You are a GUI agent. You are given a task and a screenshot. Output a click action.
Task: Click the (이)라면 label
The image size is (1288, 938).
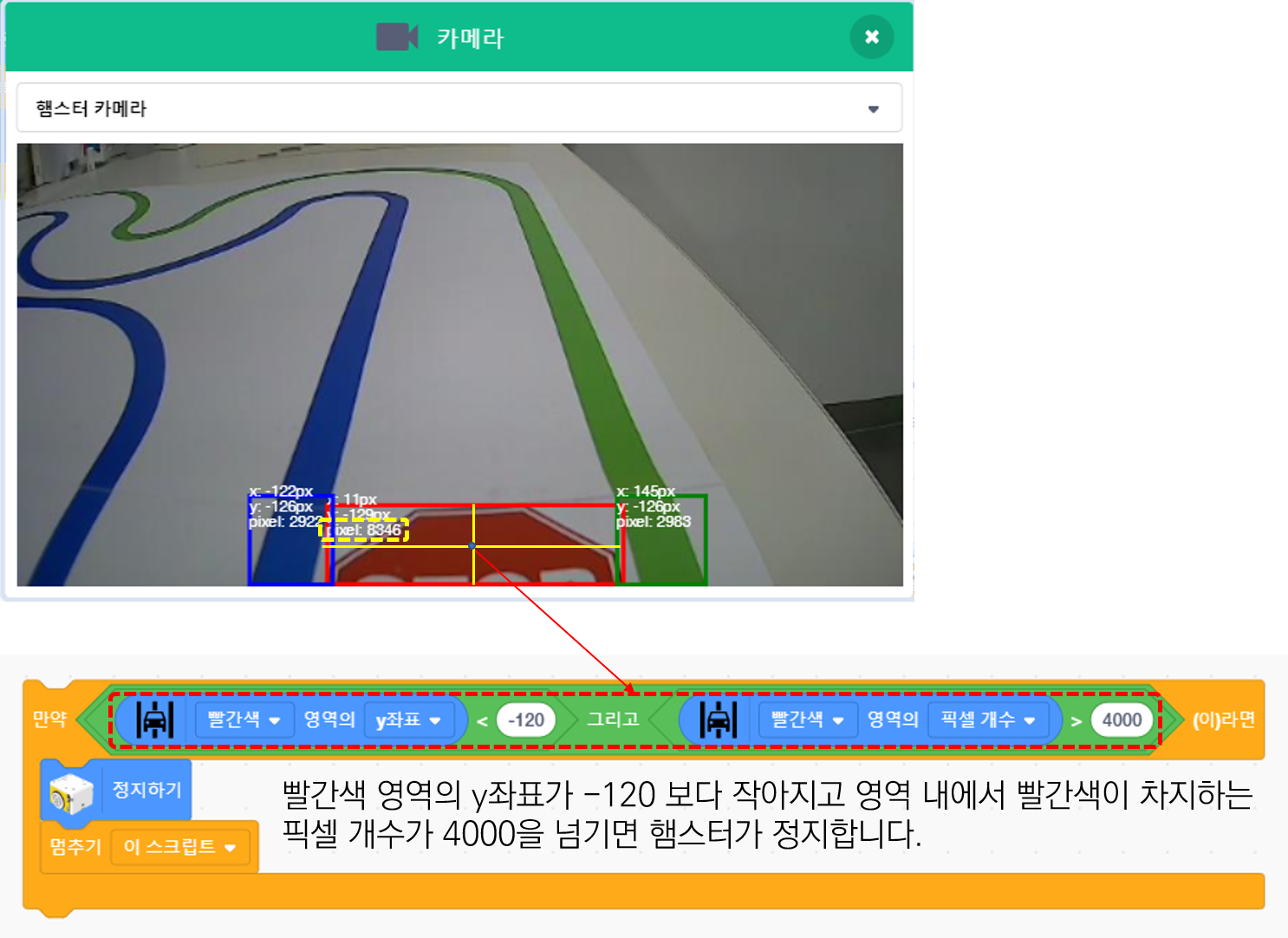click(1223, 720)
